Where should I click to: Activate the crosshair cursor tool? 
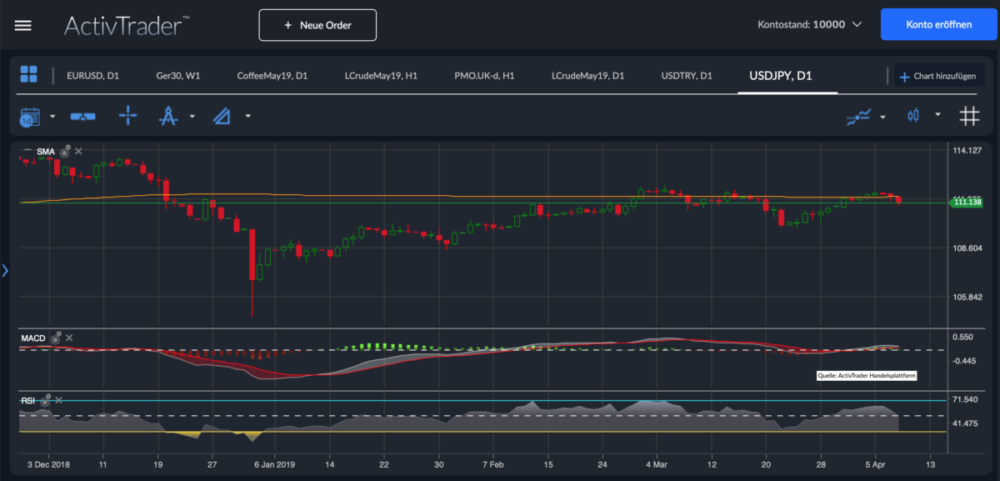tap(128, 116)
